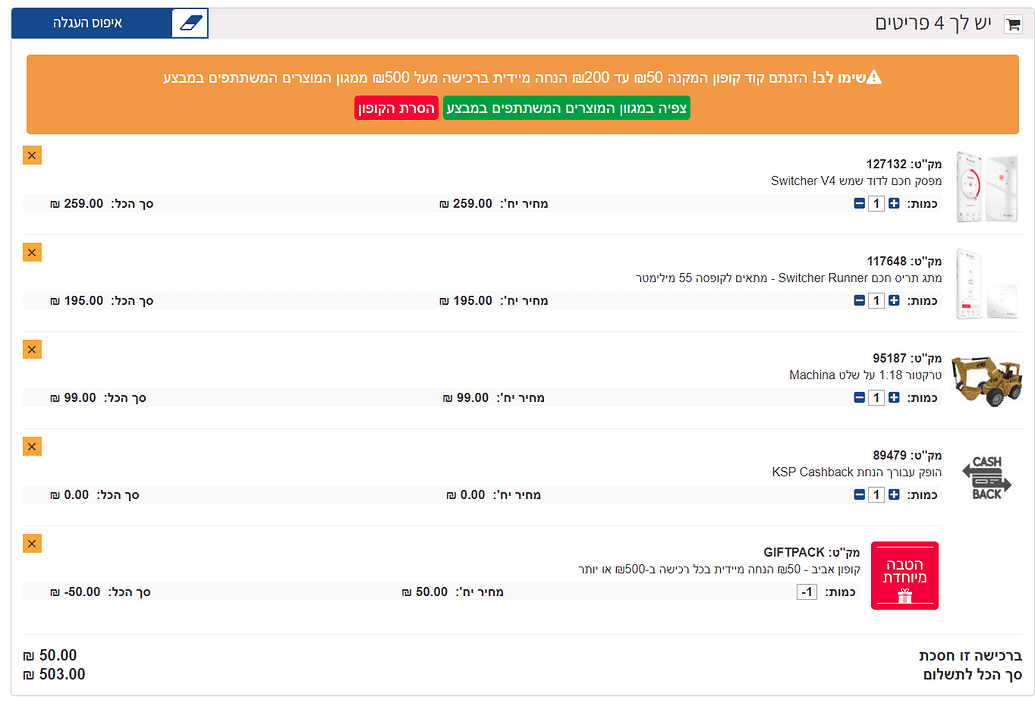Click the סך הכל לתשלום label
Image resolution: width=1035 pixels, height=702 pixels.
click(x=972, y=674)
